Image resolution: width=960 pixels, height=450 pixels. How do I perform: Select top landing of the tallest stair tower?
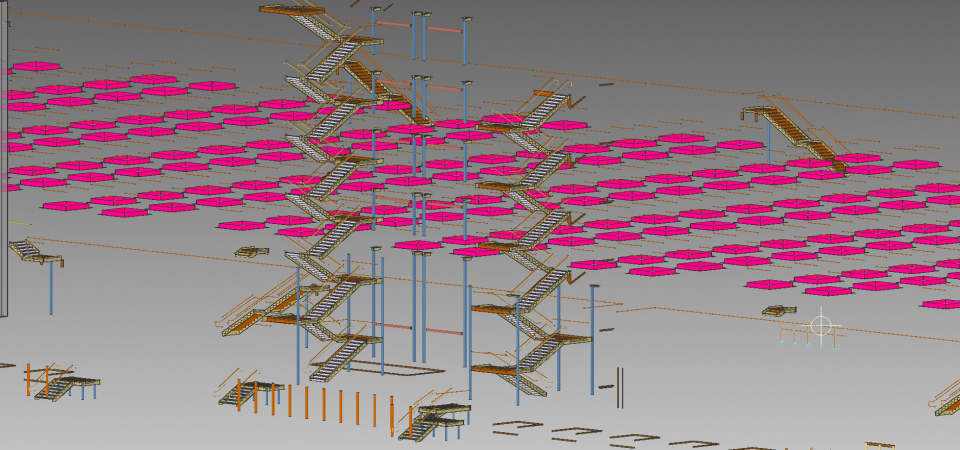290,9
